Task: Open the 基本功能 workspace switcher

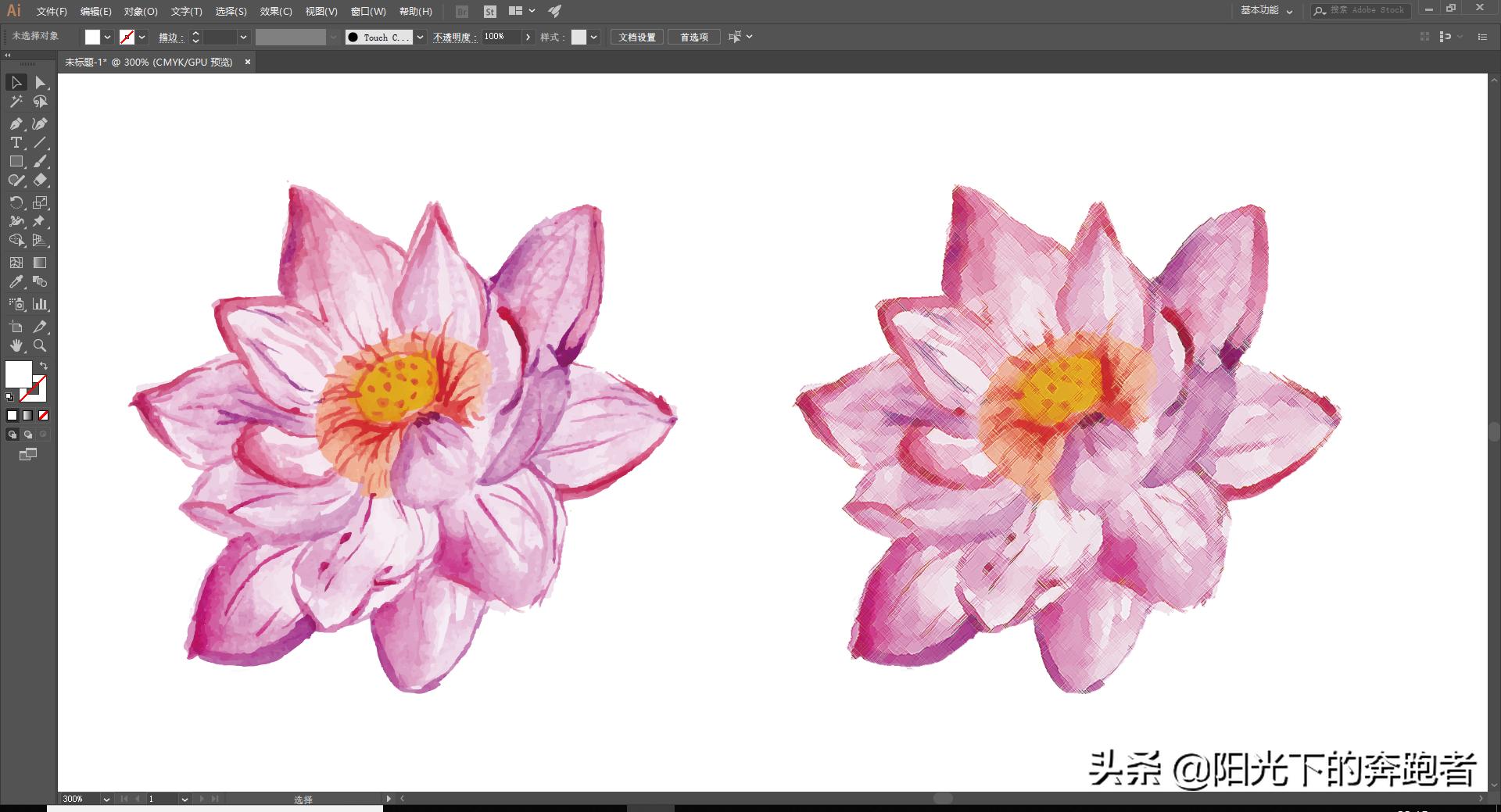Action: 1265,11
